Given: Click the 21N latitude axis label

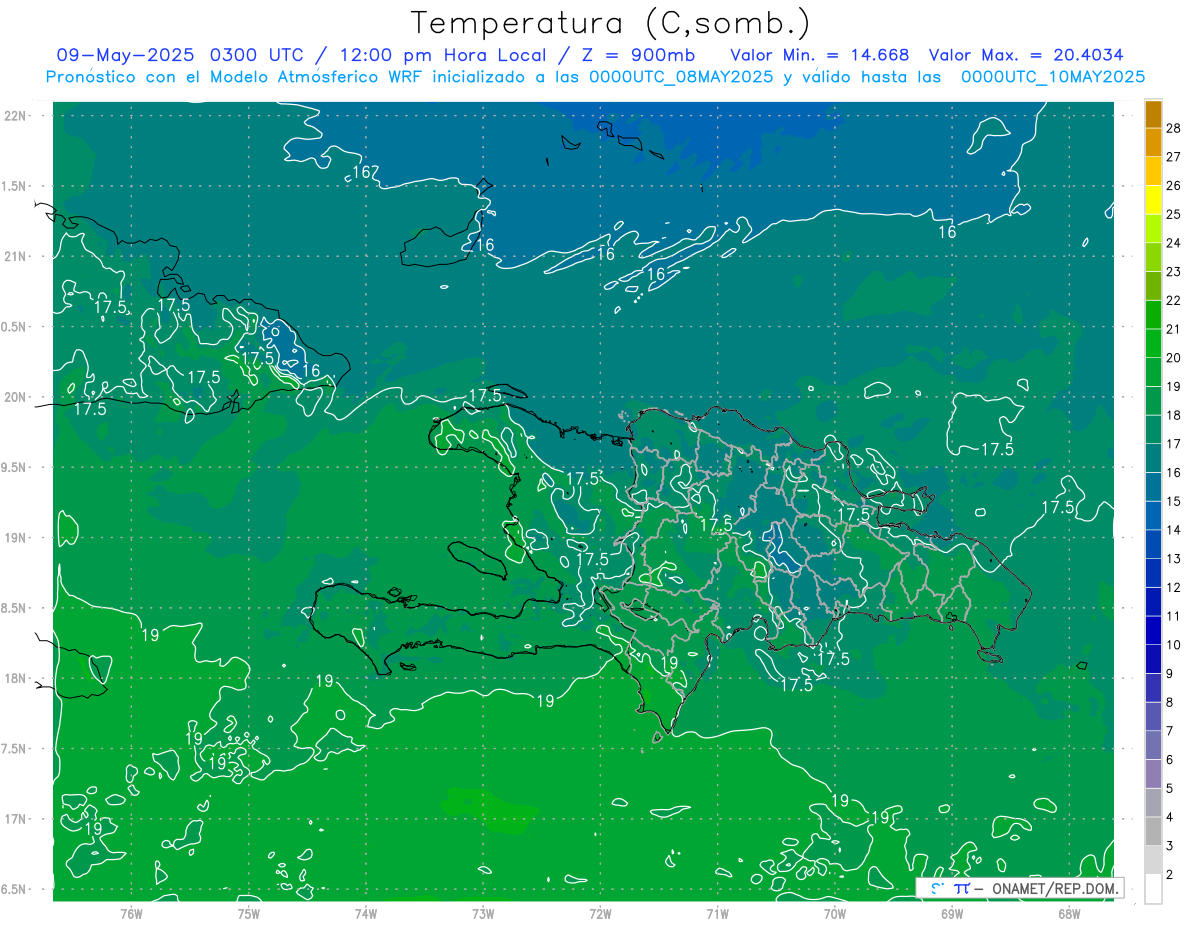Looking at the screenshot, I should pos(16,256).
